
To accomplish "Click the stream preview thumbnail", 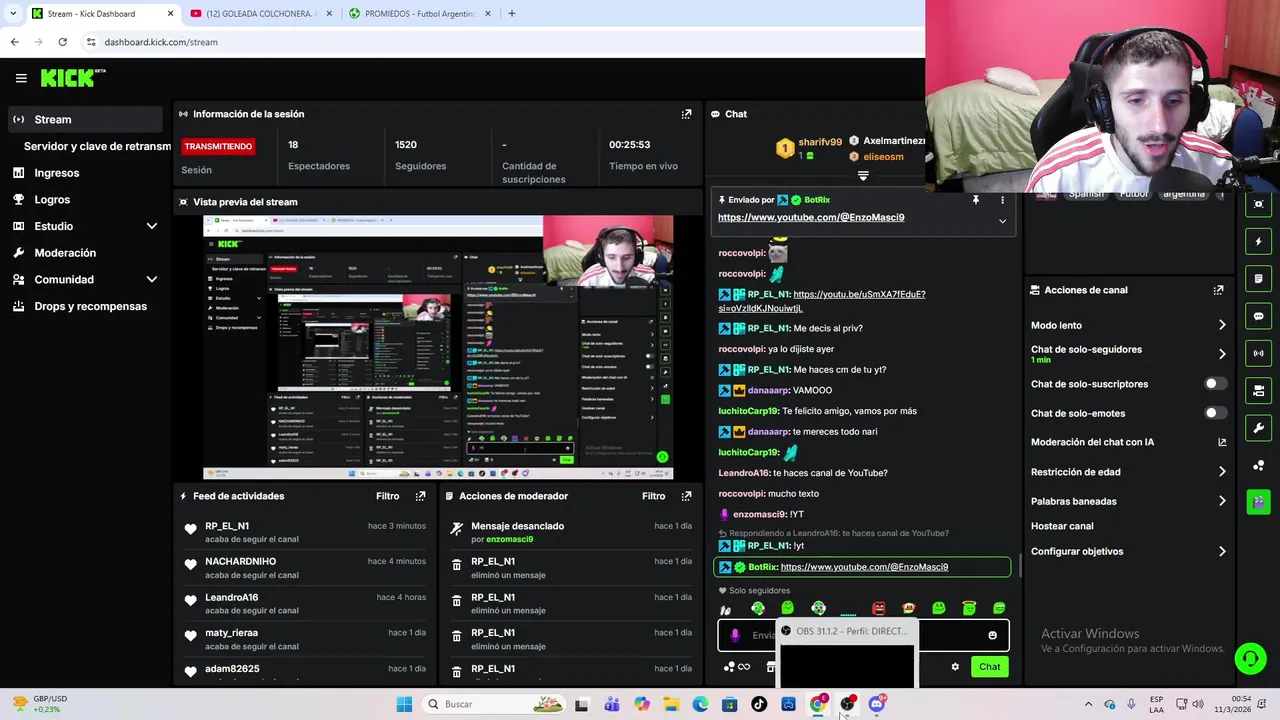I will pos(438,347).
